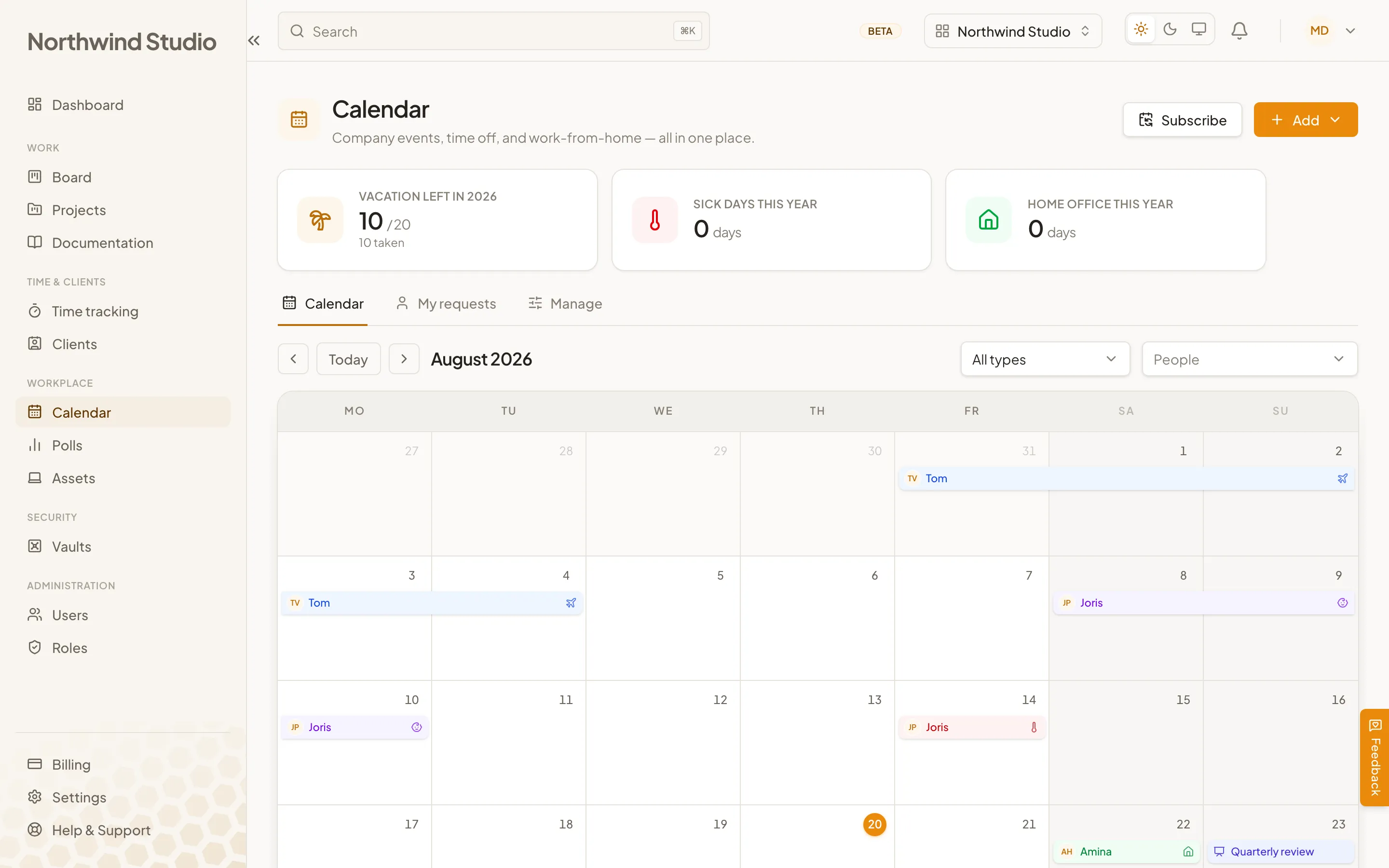
Task: Open Assets page
Action: 123,477
